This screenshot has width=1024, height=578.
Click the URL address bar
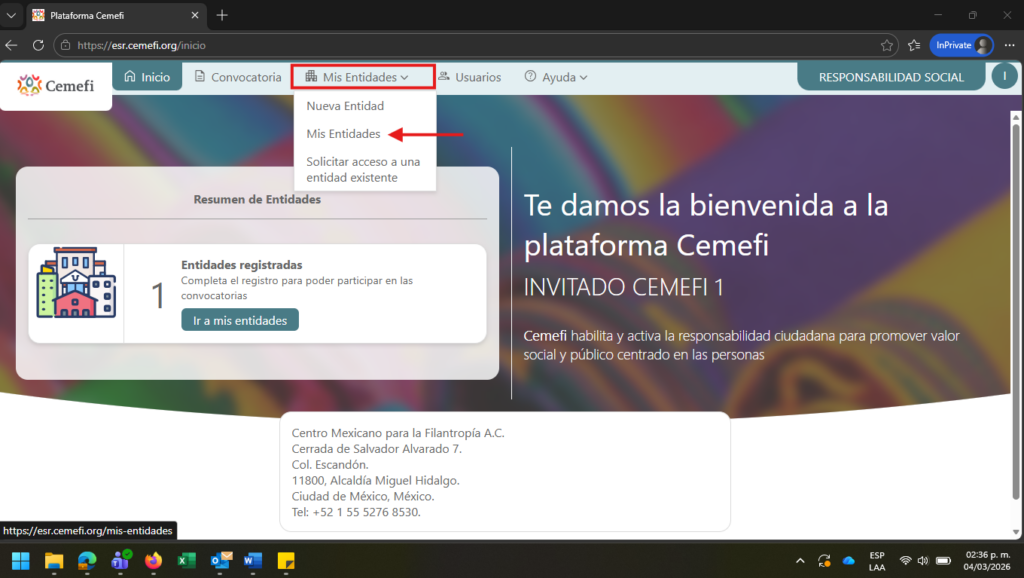[450, 45]
